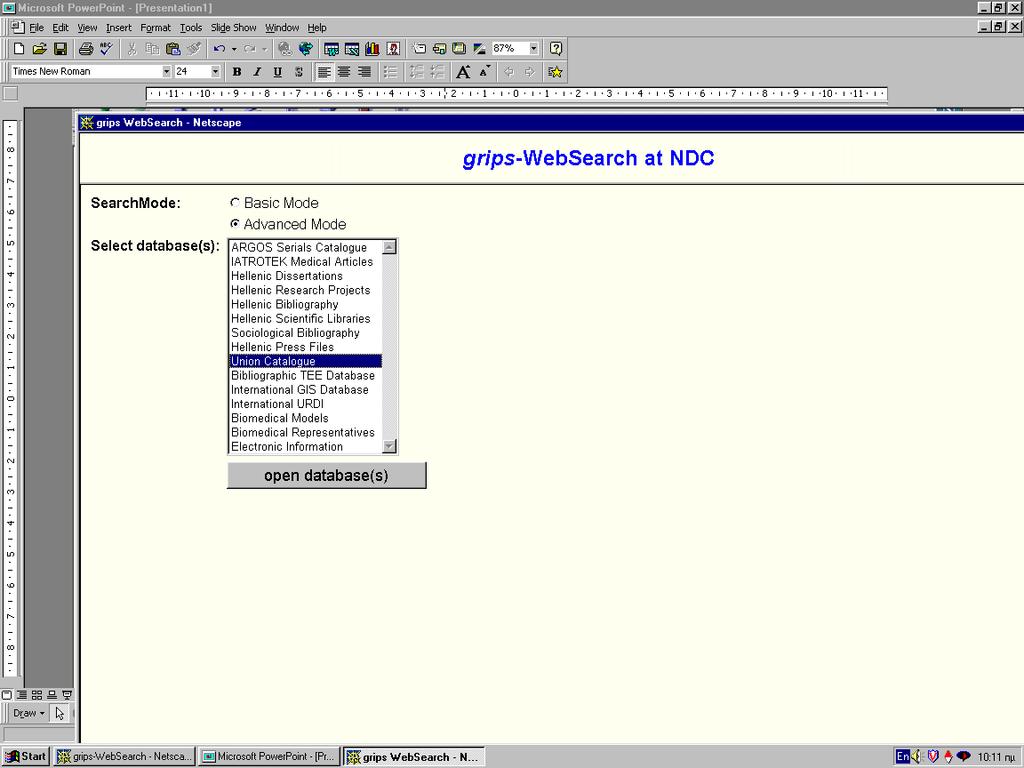Open the Tools menu

point(191,27)
